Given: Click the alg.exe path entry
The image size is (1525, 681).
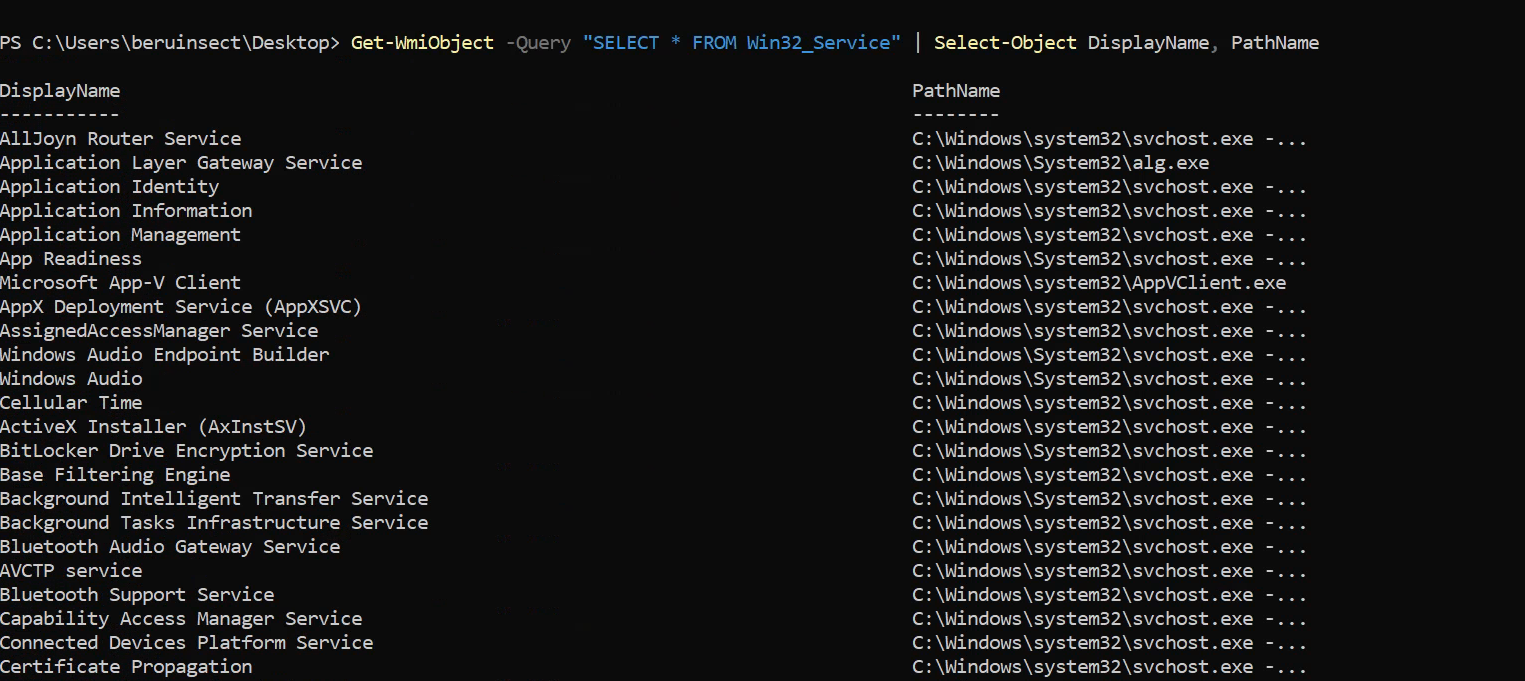Looking at the screenshot, I should tap(1060, 163).
